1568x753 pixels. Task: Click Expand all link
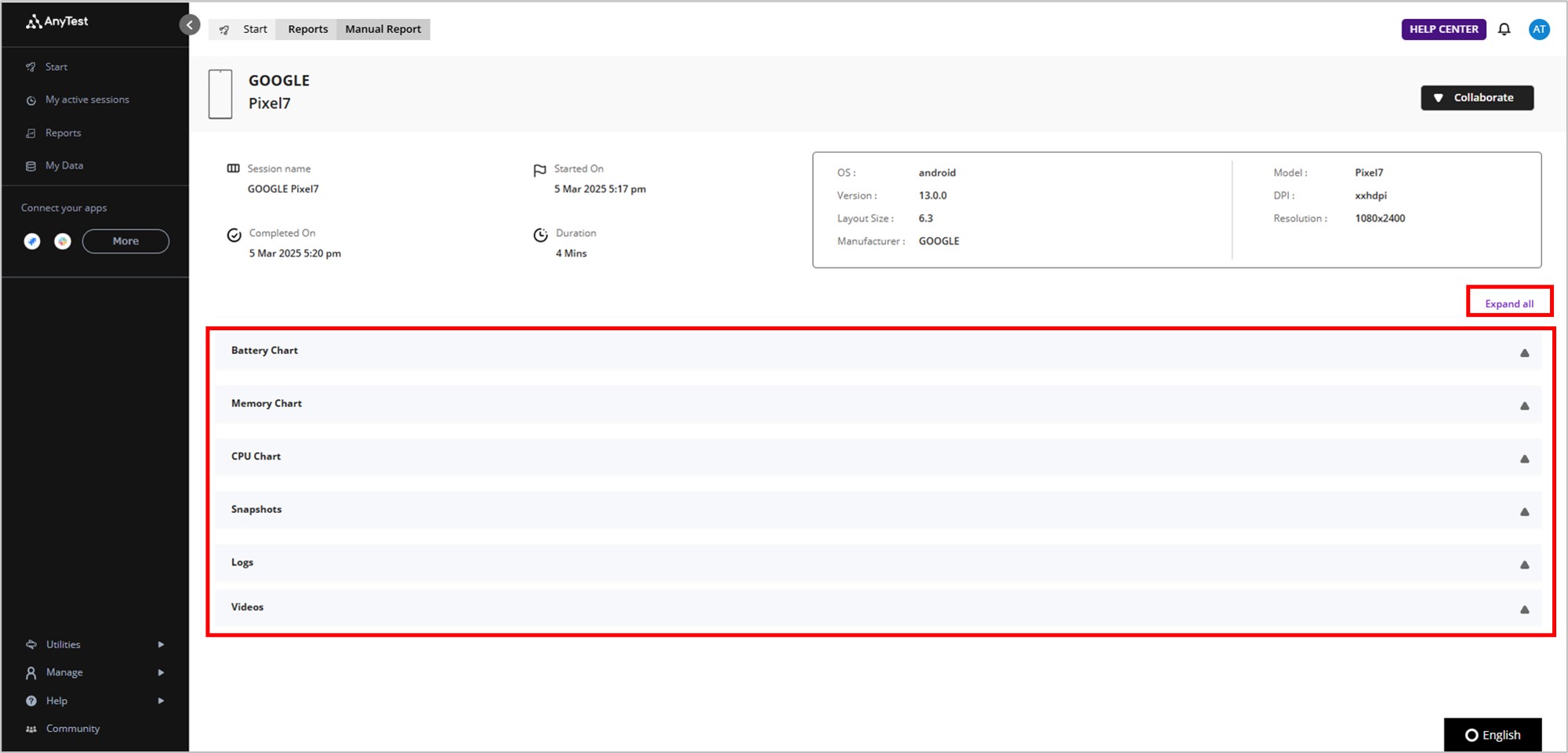coord(1509,304)
